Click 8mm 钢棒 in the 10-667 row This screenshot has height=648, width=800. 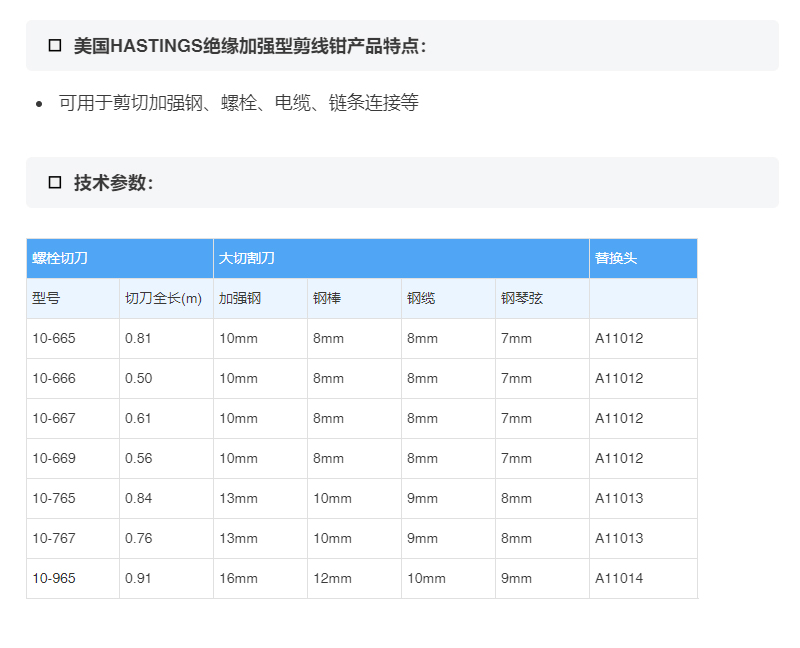click(329, 418)
